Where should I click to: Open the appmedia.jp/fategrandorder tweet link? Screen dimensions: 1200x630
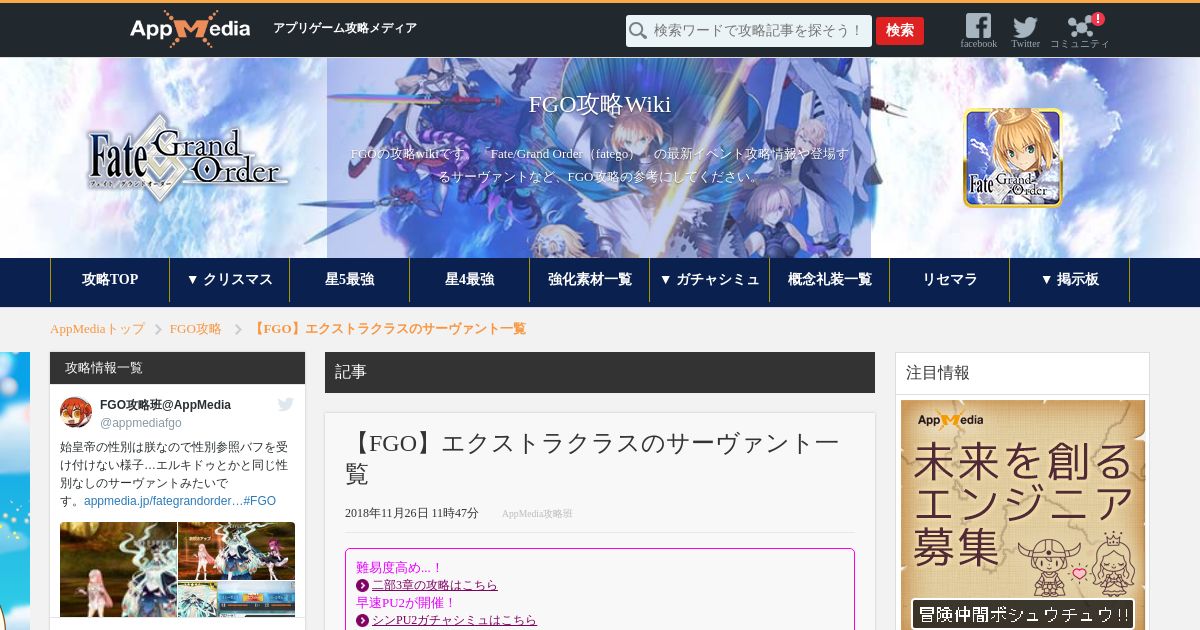click(x=162, y=501)
